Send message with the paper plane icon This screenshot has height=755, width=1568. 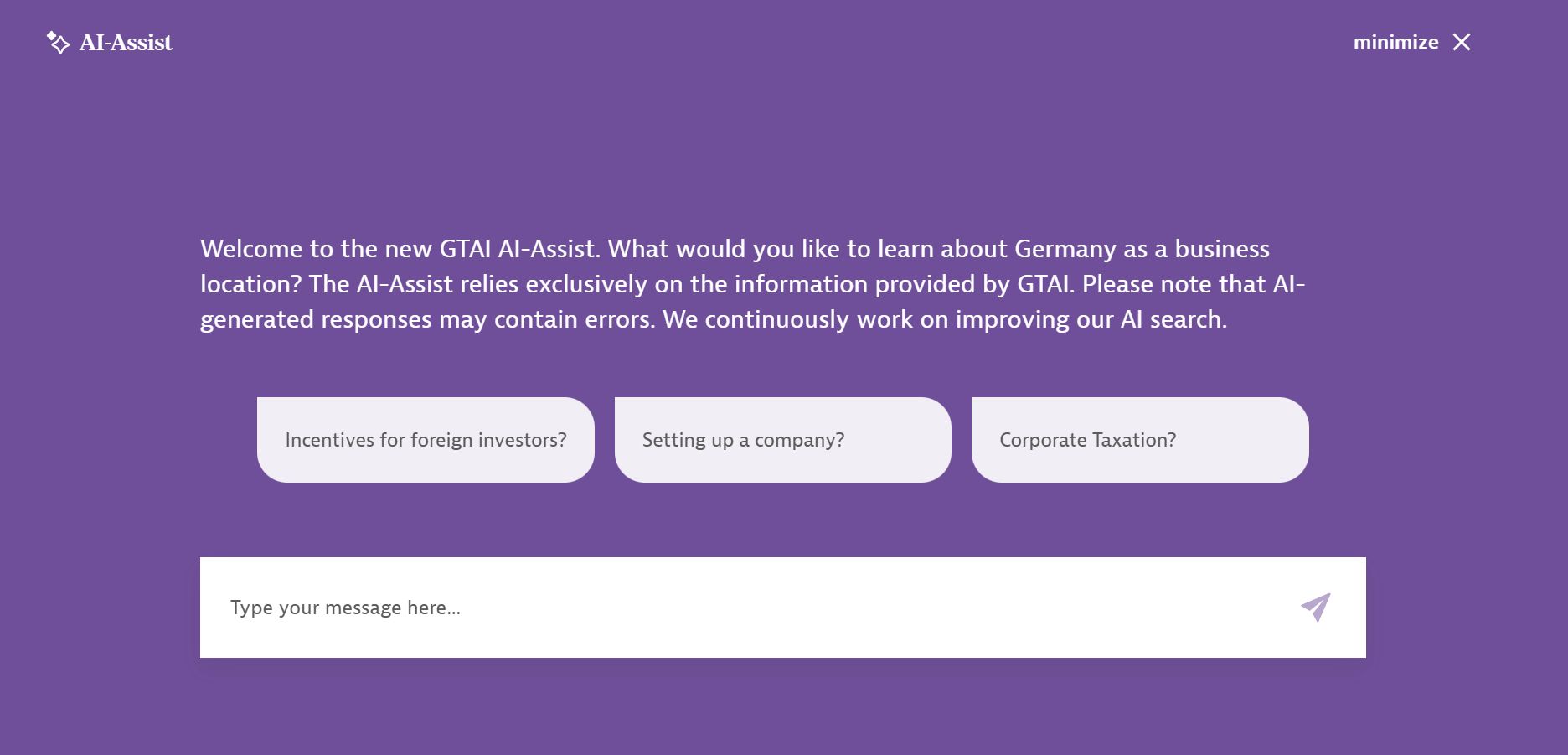[x=1316, y=608]
